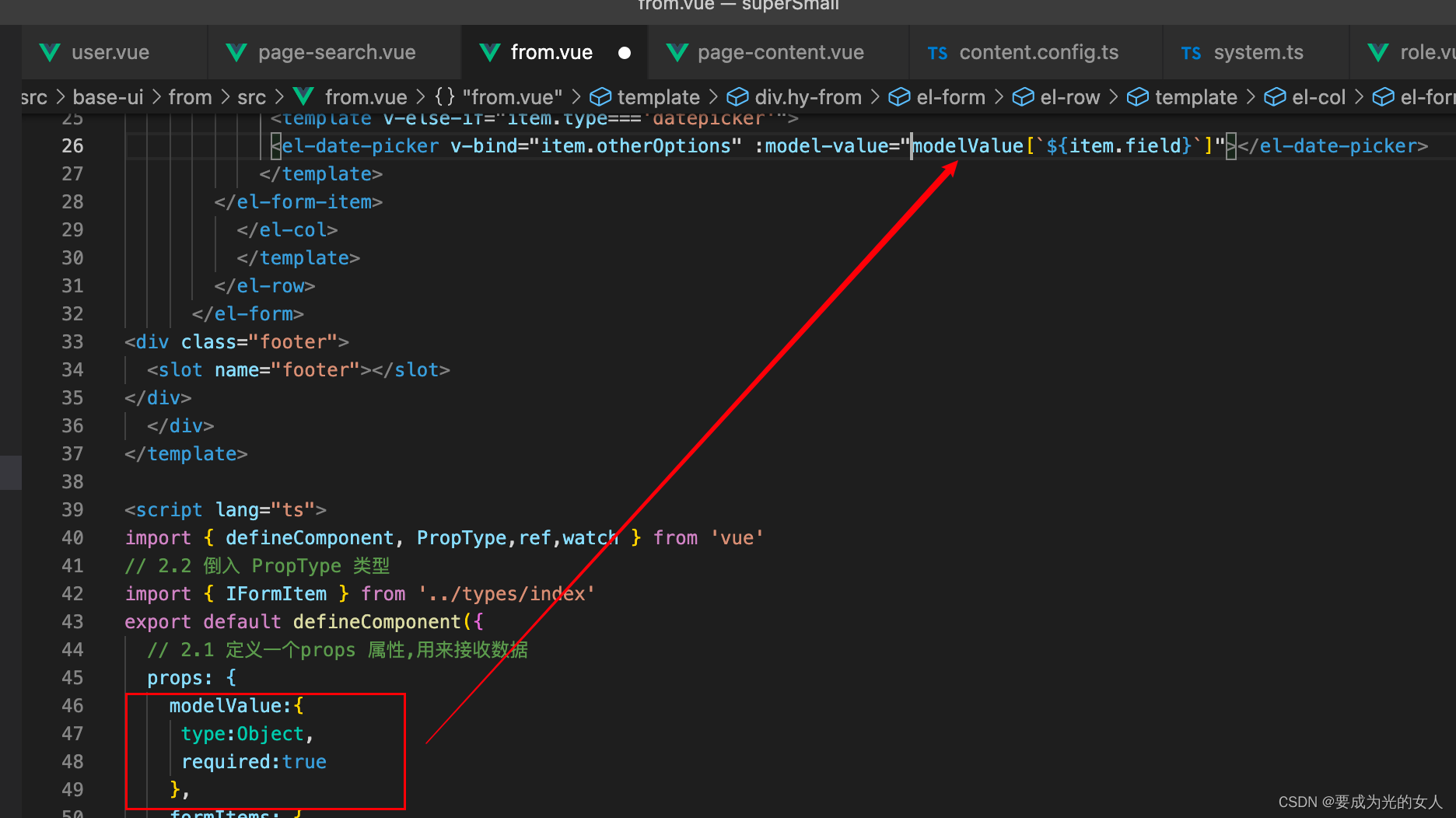The height and width of the screenshot is (818, 1456).
Task: Open the page-search.vue tab
Action: [335, 53]
